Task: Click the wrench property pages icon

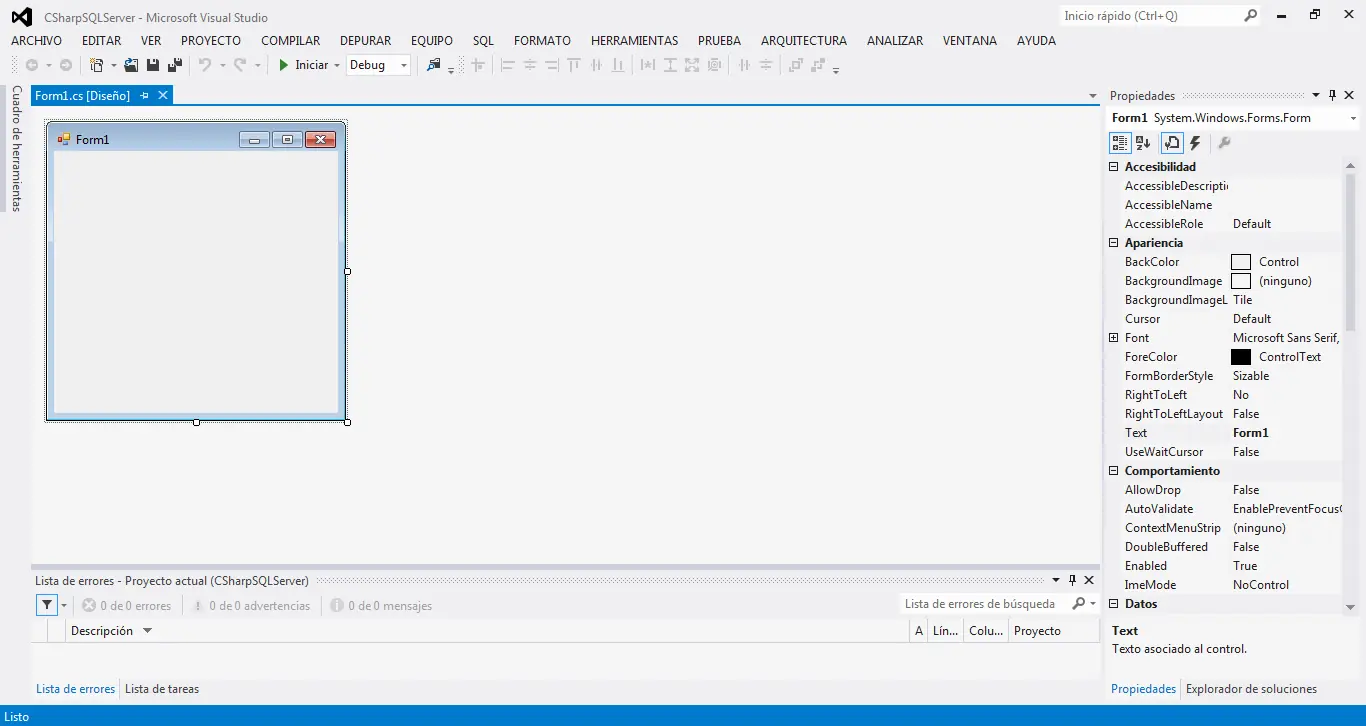Action: pos(1224,143)
